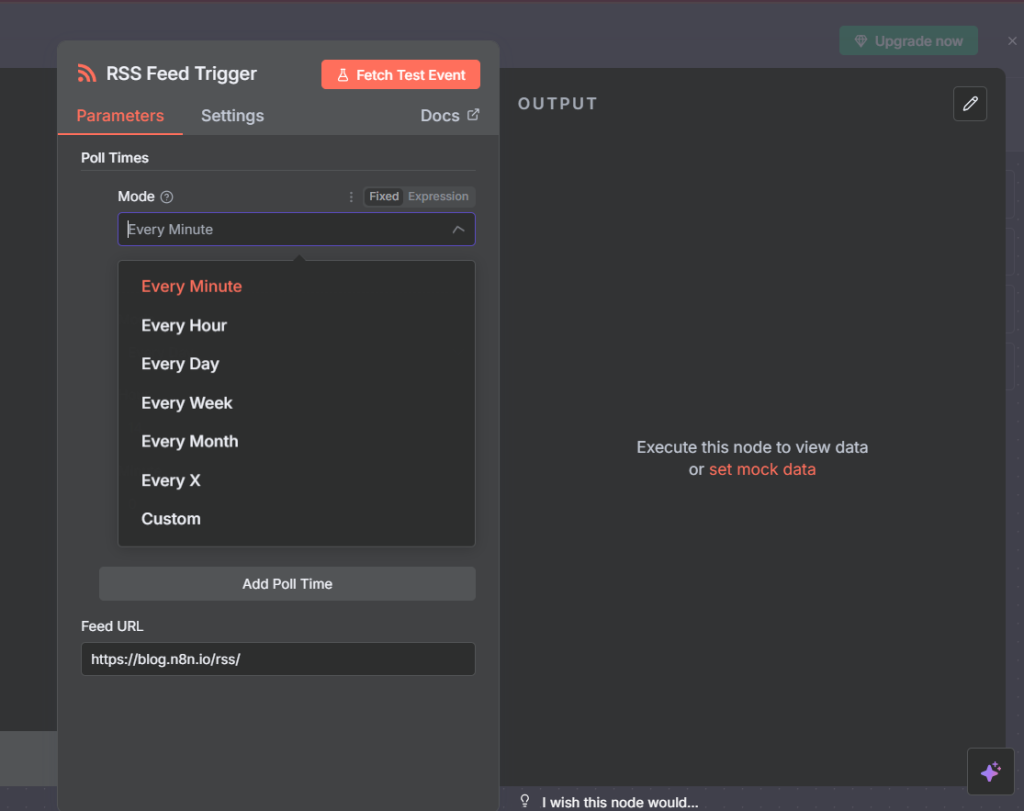Switch Mode field to Expression
This screenshot has width=1024, height=811.
[438, 197]
